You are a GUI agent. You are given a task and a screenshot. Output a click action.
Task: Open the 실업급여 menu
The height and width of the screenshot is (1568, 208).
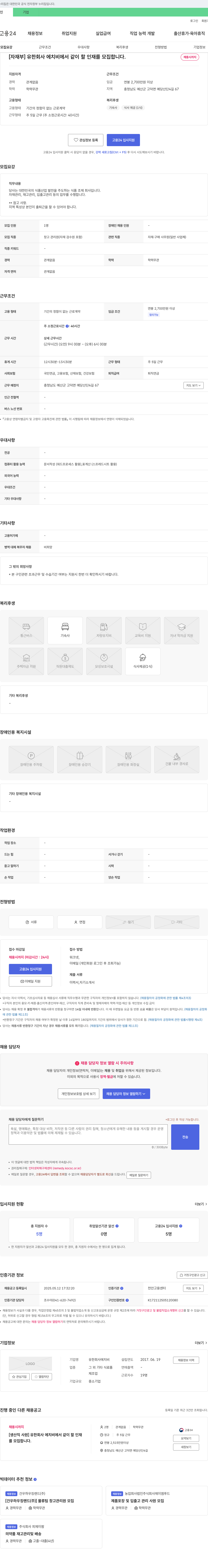click(103, 33)
